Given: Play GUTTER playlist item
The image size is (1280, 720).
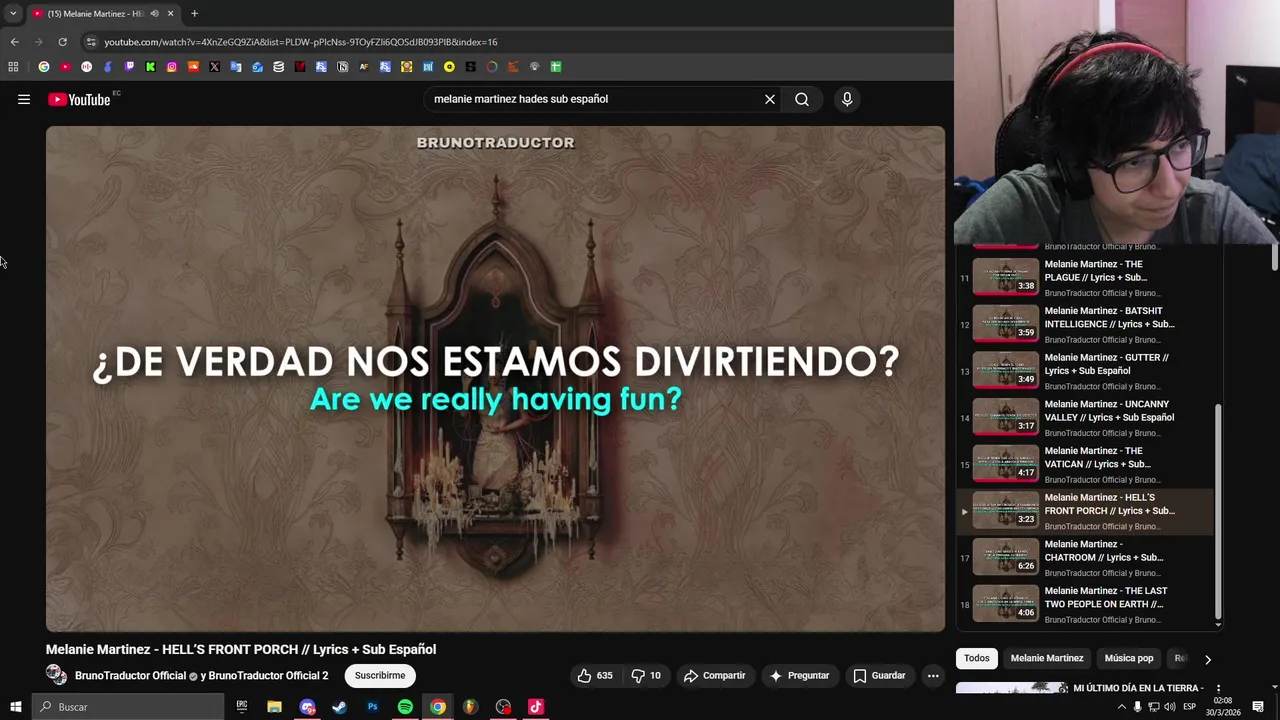Looking at the screenshot, I should [x=1085, y=371].
